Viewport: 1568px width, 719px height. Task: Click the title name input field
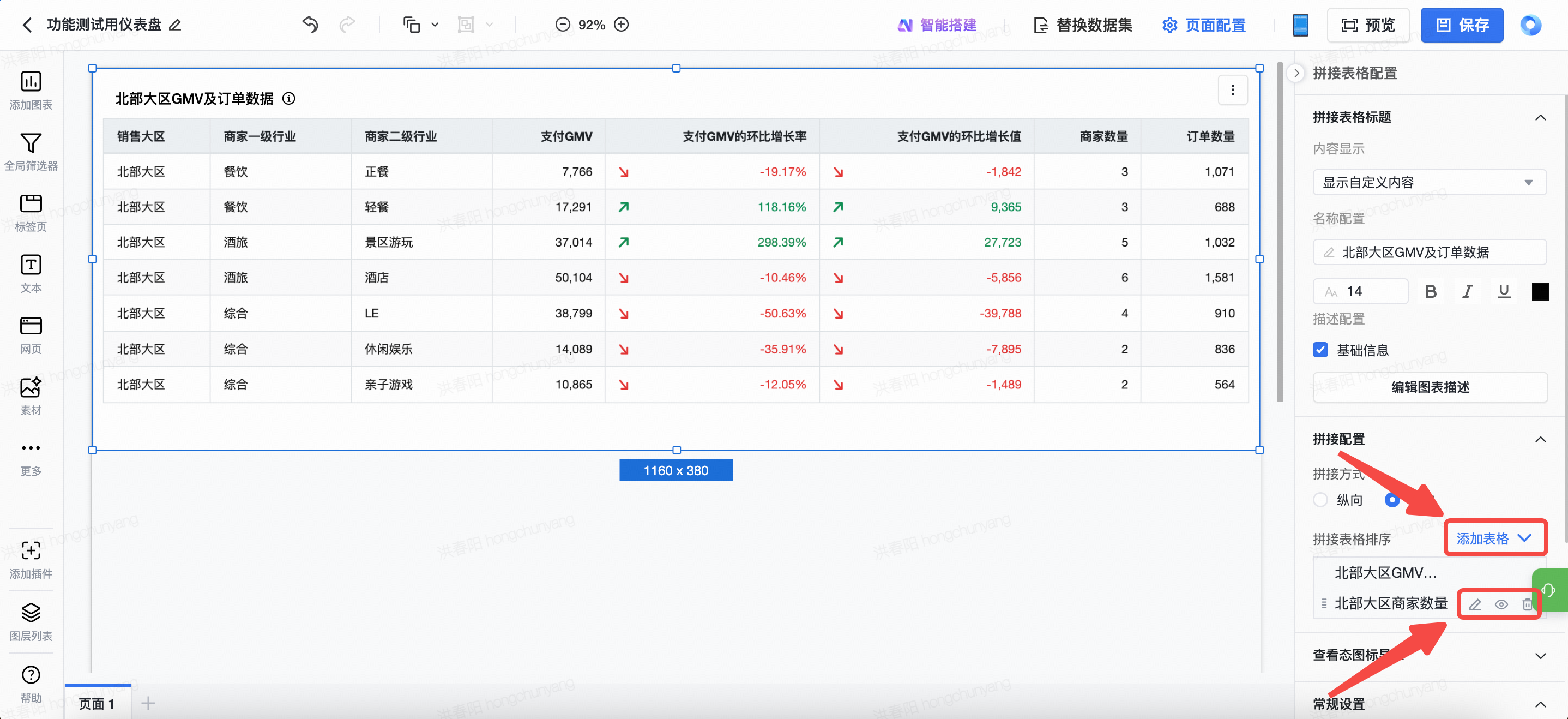click(x=1429, y=252)
